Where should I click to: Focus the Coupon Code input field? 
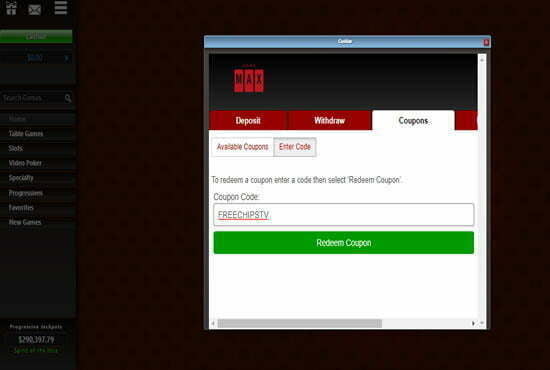pyautogui.click(x=343, y=215)
